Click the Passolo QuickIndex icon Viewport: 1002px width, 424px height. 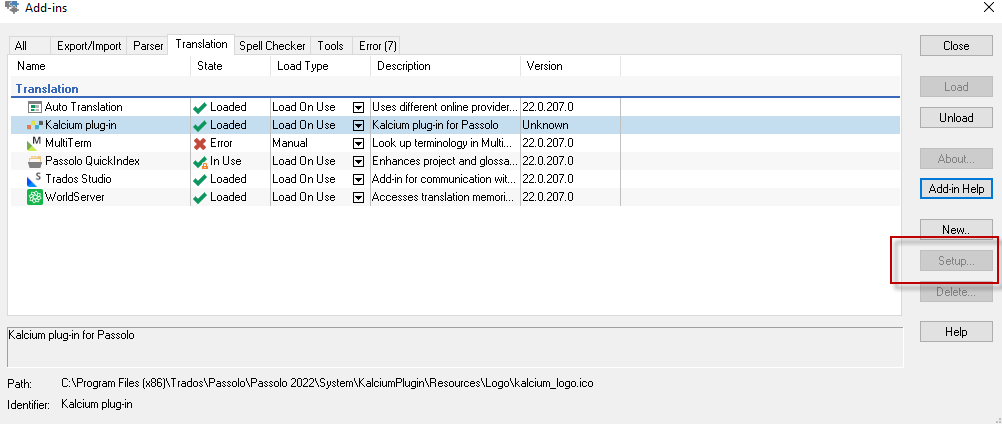35,161
